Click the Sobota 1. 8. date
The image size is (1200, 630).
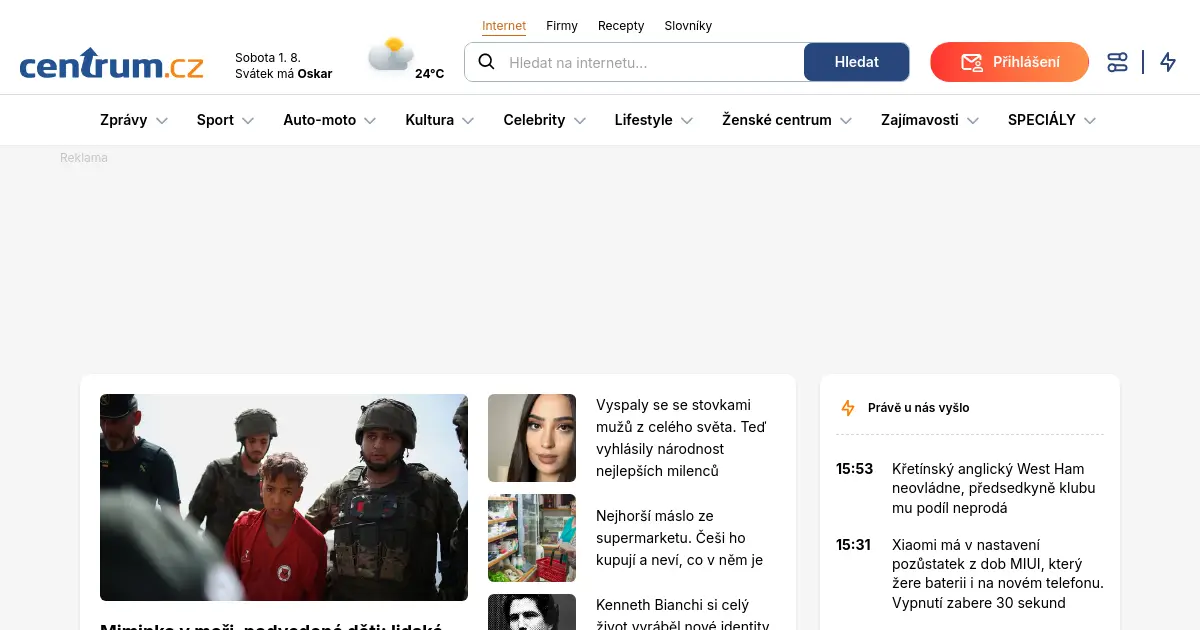point(268,58)
